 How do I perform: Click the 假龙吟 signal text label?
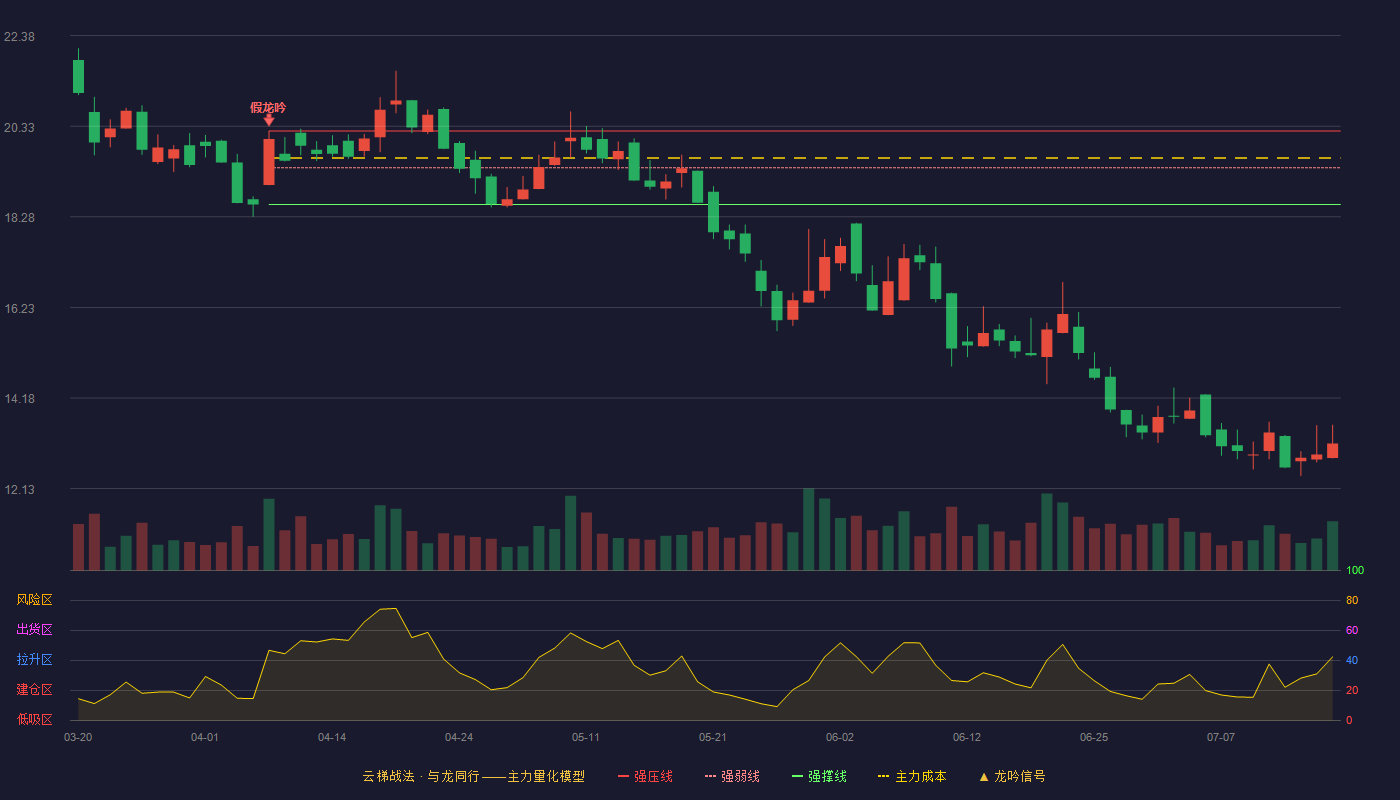tap(268, 107)
